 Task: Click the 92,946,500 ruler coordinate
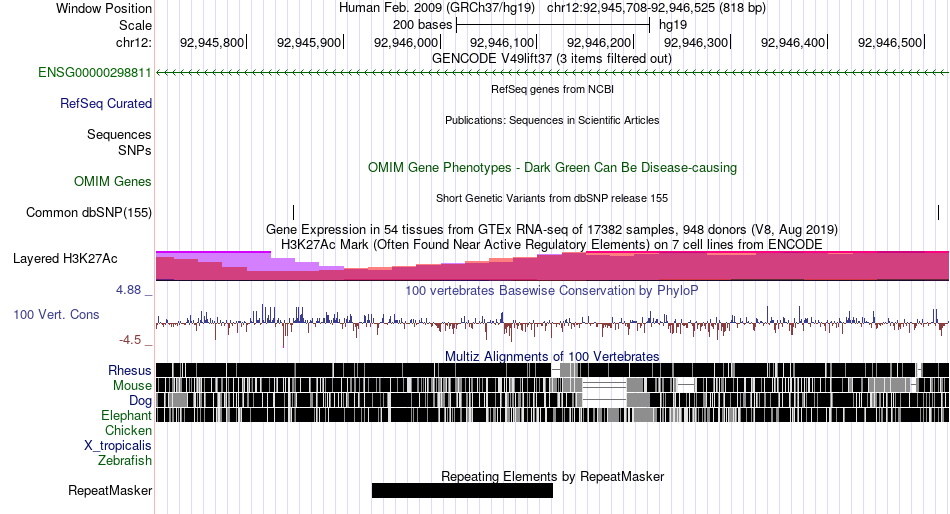pyautogui.click(x=889, y=42)
